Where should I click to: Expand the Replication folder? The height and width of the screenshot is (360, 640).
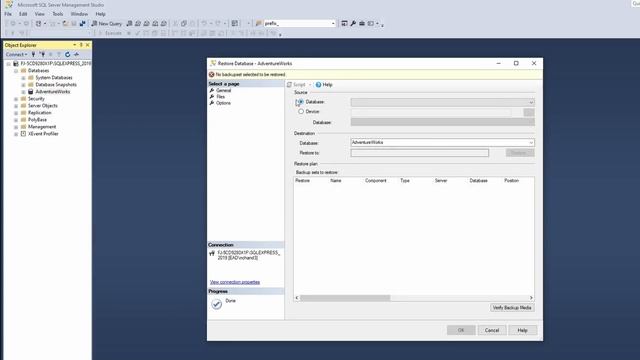pos(16,113)
